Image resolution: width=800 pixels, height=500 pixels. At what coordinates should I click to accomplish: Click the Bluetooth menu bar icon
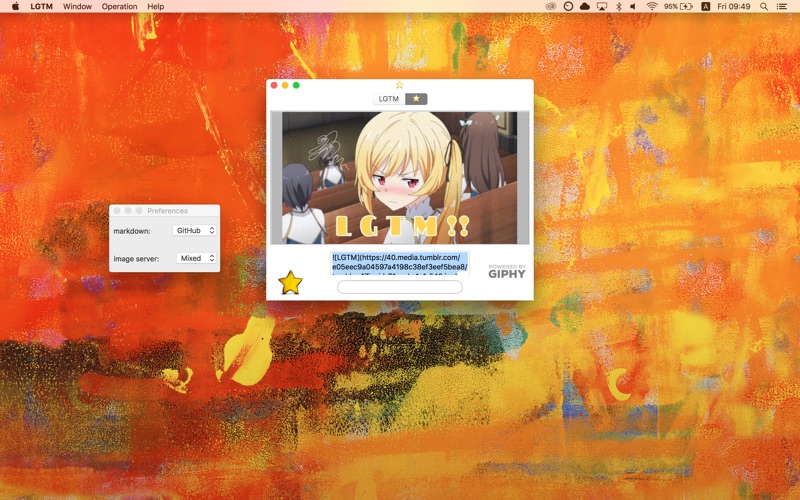pyautogui.click(x=618, y=7)
